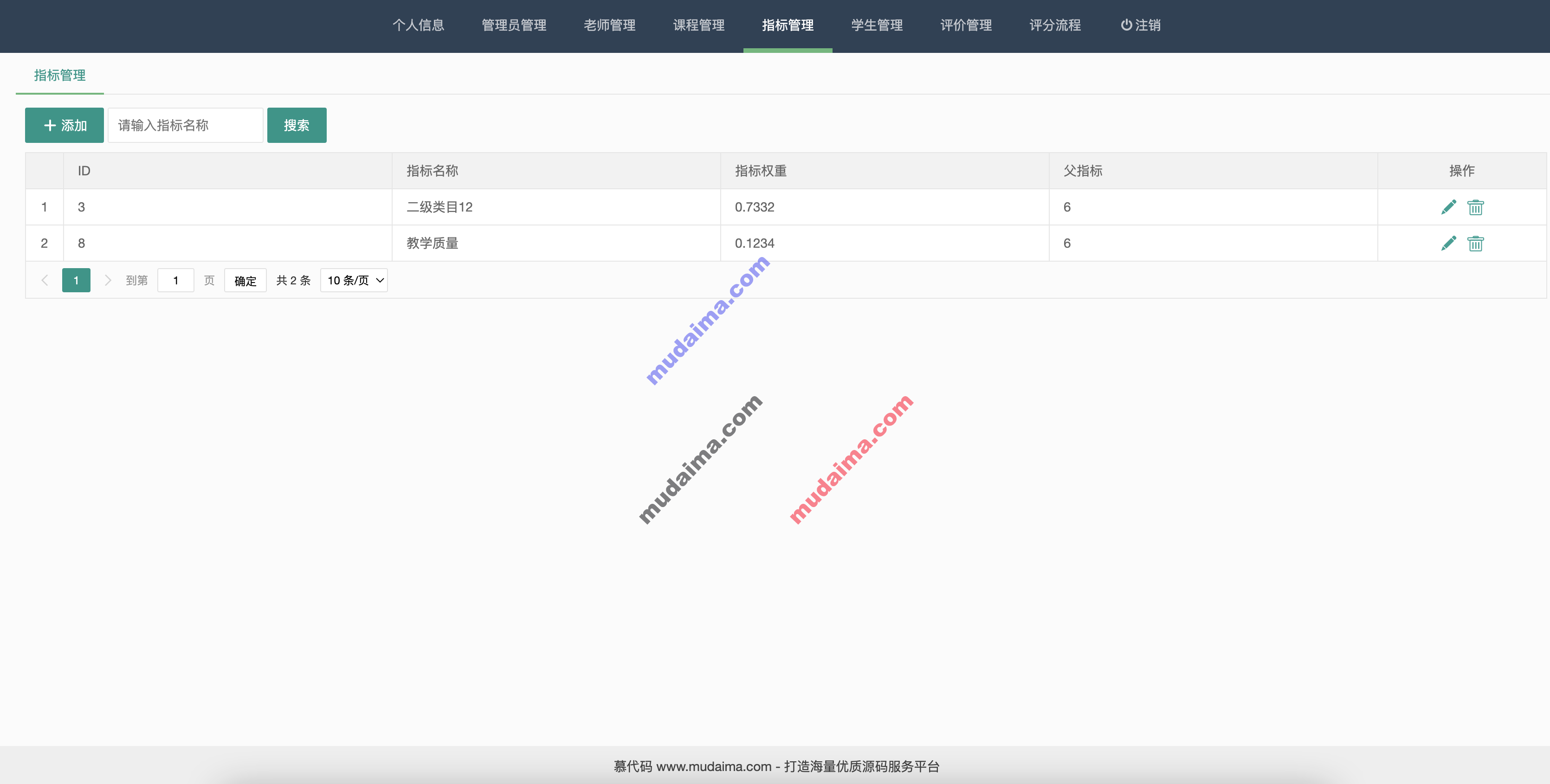Go to next page arrow in pagination
The height and width of the screenshot is (784, 1550).
(108, 280)
